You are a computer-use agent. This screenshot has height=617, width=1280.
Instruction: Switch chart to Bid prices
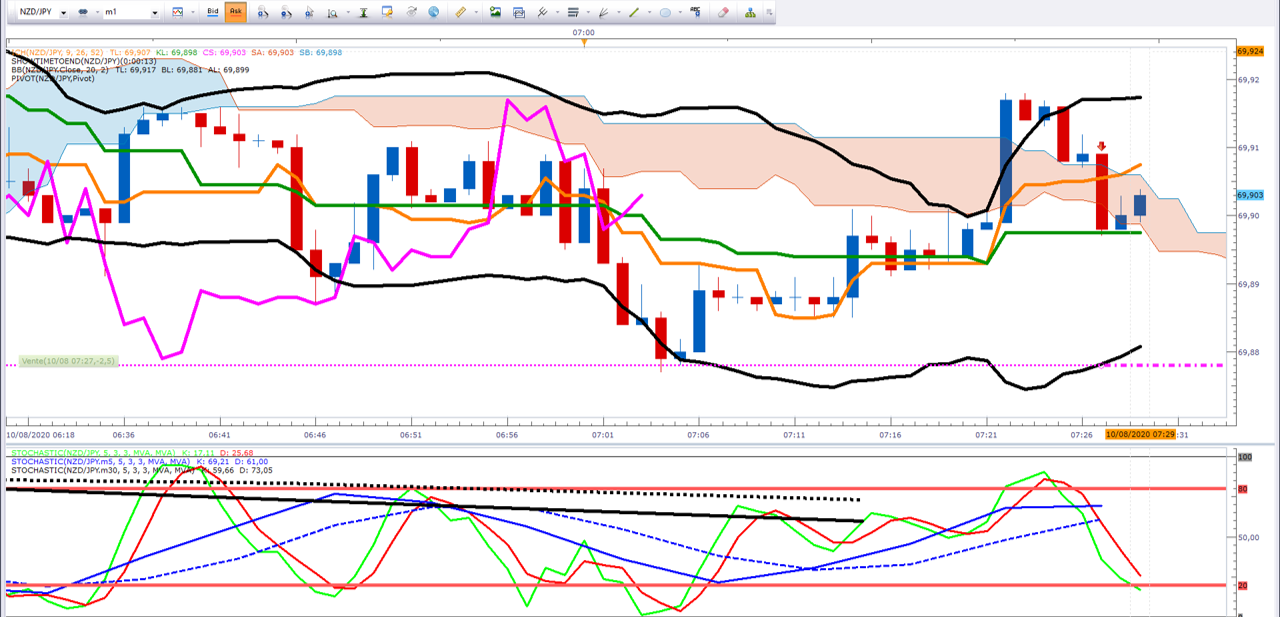(213, 12)
